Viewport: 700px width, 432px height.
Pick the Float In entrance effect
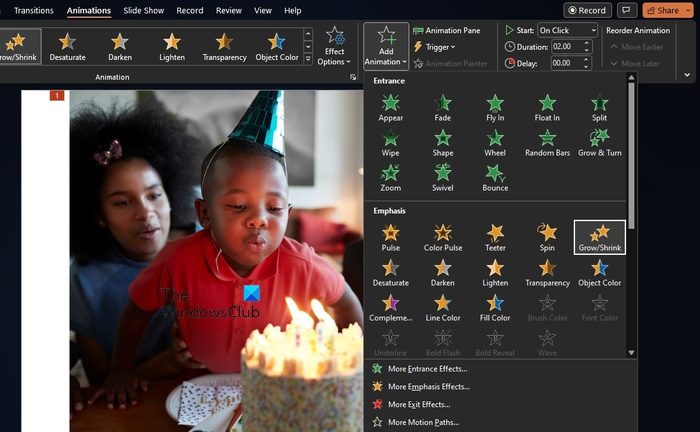[547, 108]
